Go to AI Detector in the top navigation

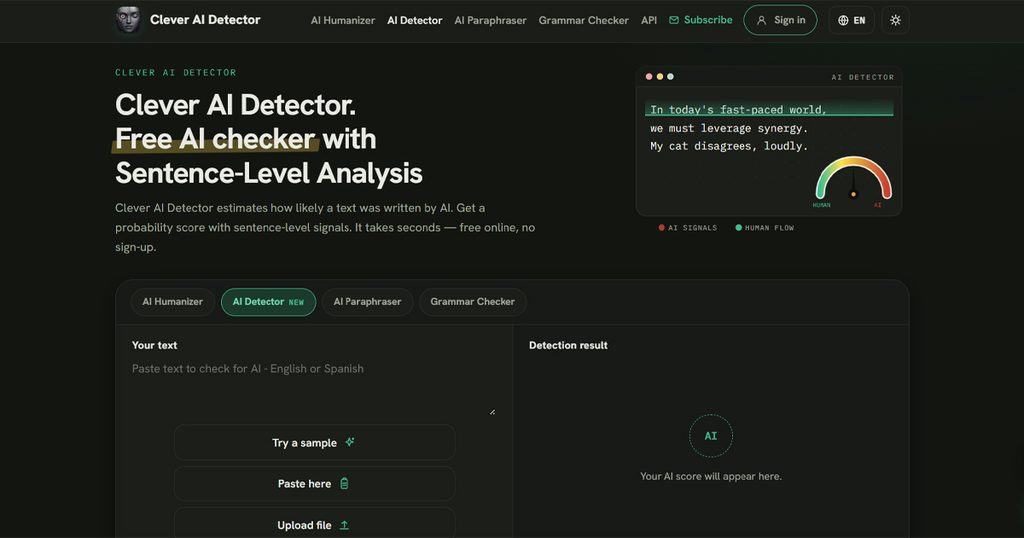[x=415, y=20]
